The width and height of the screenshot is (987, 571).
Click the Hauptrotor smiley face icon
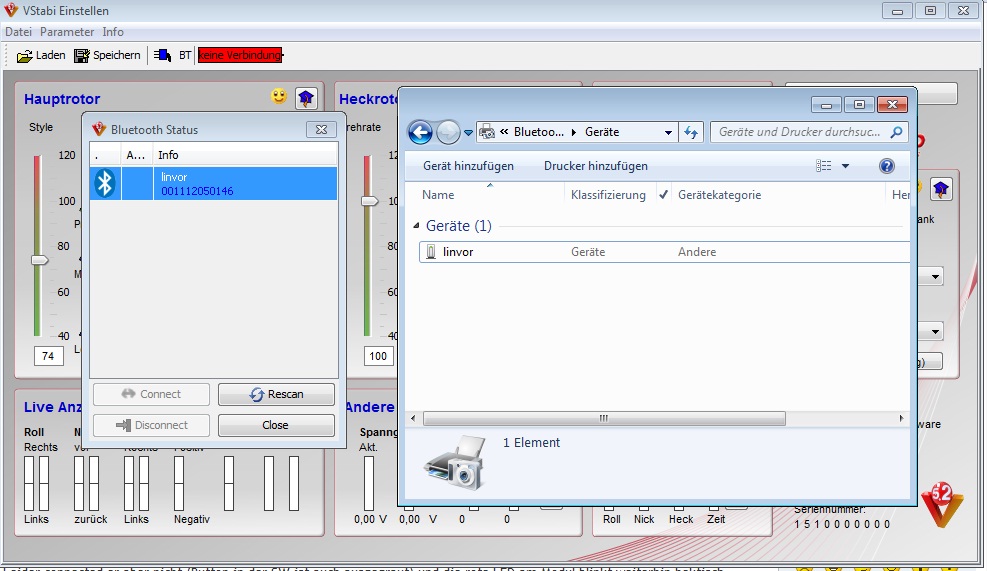click(x=279, y=96)
